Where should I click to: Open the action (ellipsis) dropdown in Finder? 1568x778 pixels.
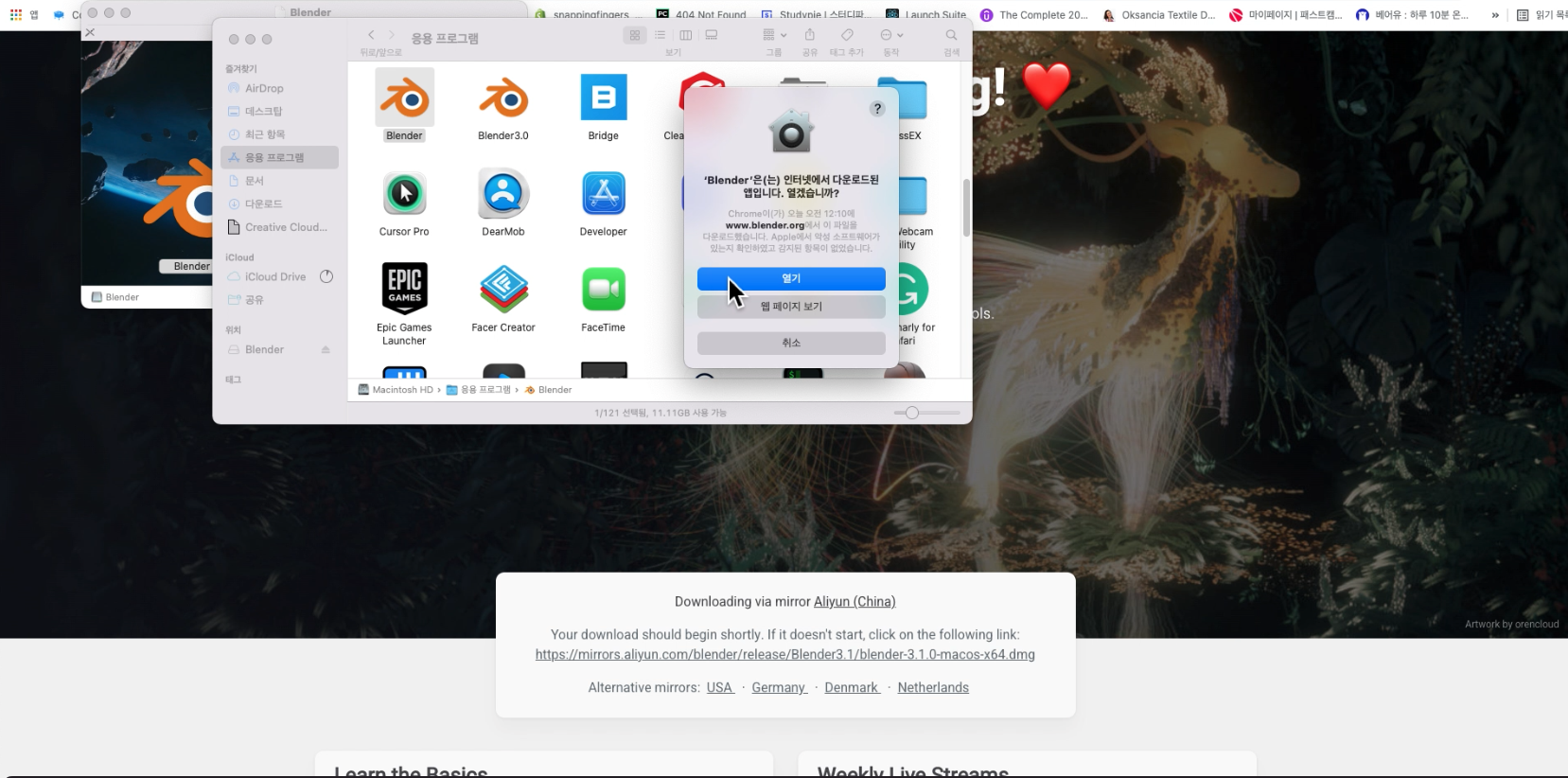coord(891,35)
